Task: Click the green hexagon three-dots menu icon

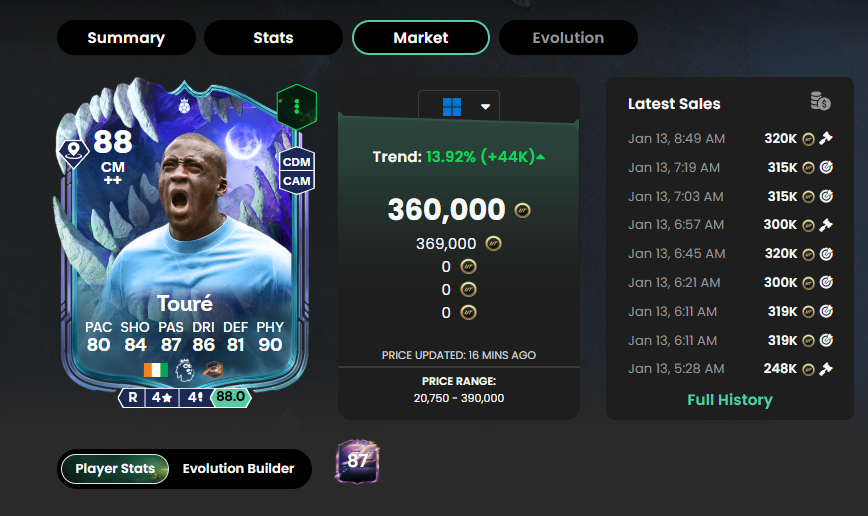Action: (297, 107)
